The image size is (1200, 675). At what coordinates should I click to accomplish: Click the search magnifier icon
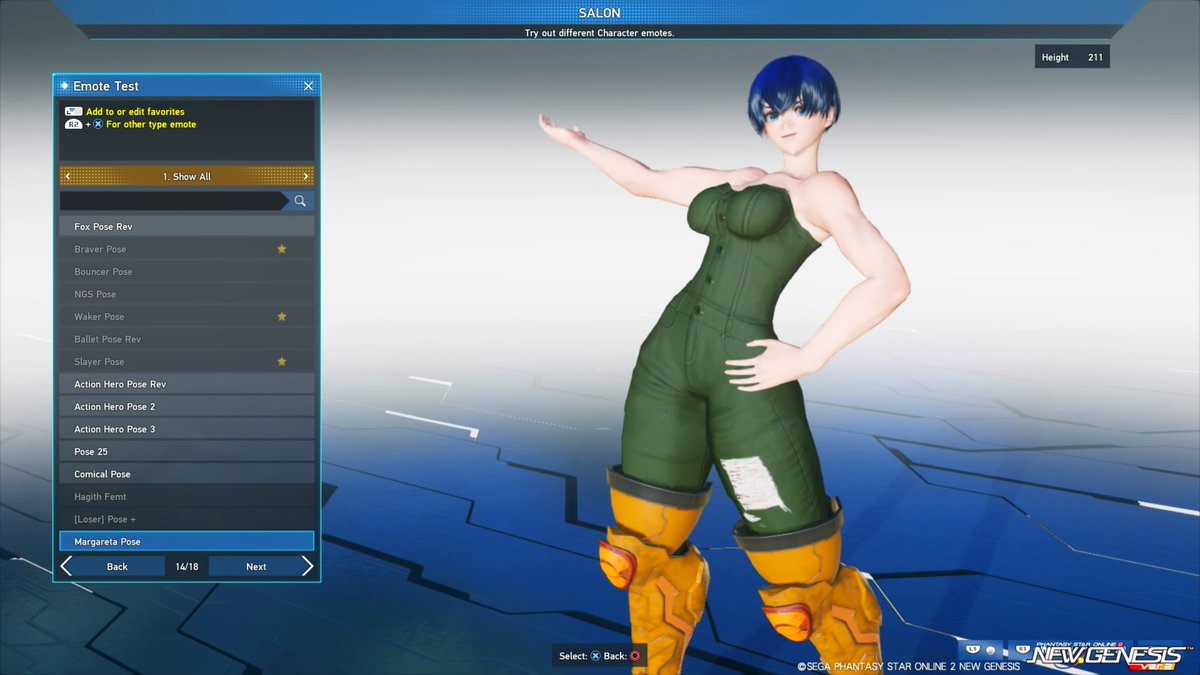coord(300,201)
